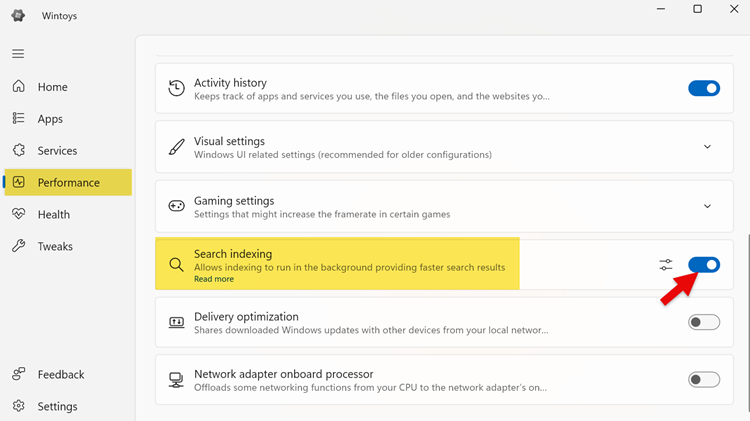Click the Activity history clock icon
This screenshot has height=421, width=750.
pyautogui.click(x=176, y=89)
